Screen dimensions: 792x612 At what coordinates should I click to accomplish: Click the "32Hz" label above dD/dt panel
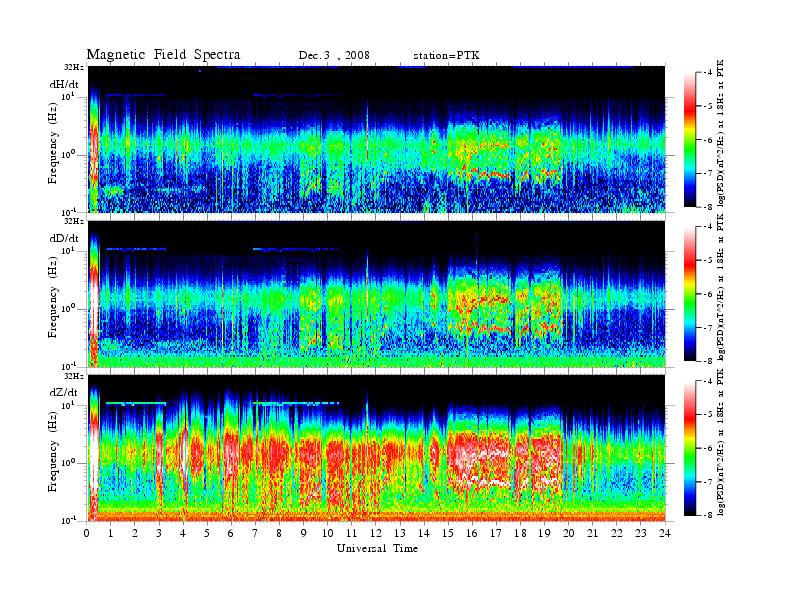pos(74,221)
